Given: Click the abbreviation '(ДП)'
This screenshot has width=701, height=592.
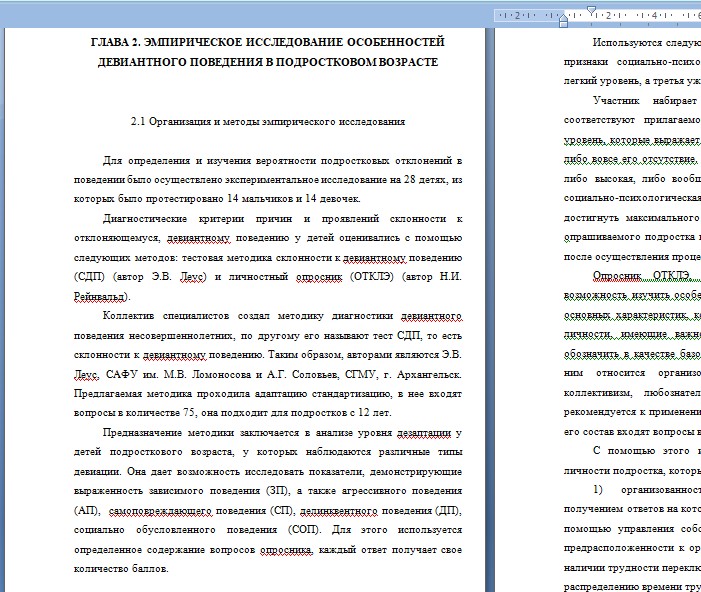Looking at the screenshot, I should pyautogui.click(x=448, y=511).
